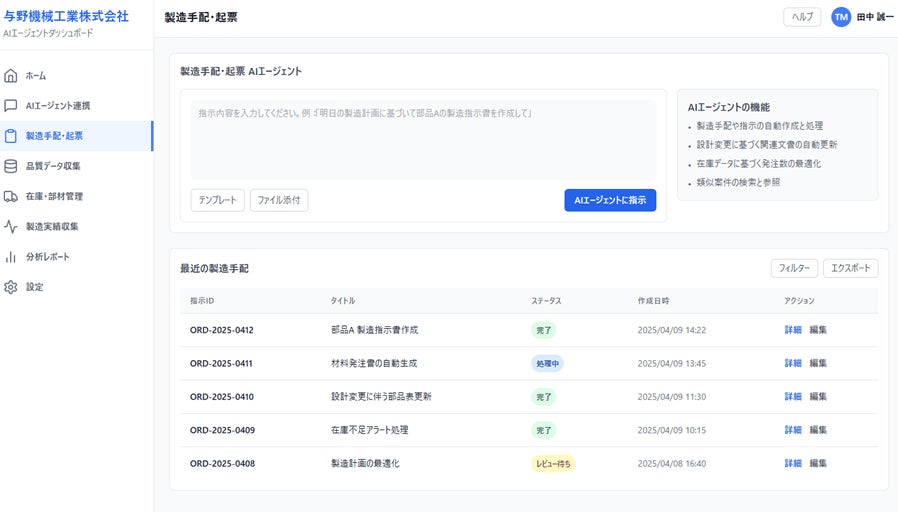Click the 品質データ収集 database icon
The height and width of the screenshot is (512, 898).
click(x=10, y=166)
